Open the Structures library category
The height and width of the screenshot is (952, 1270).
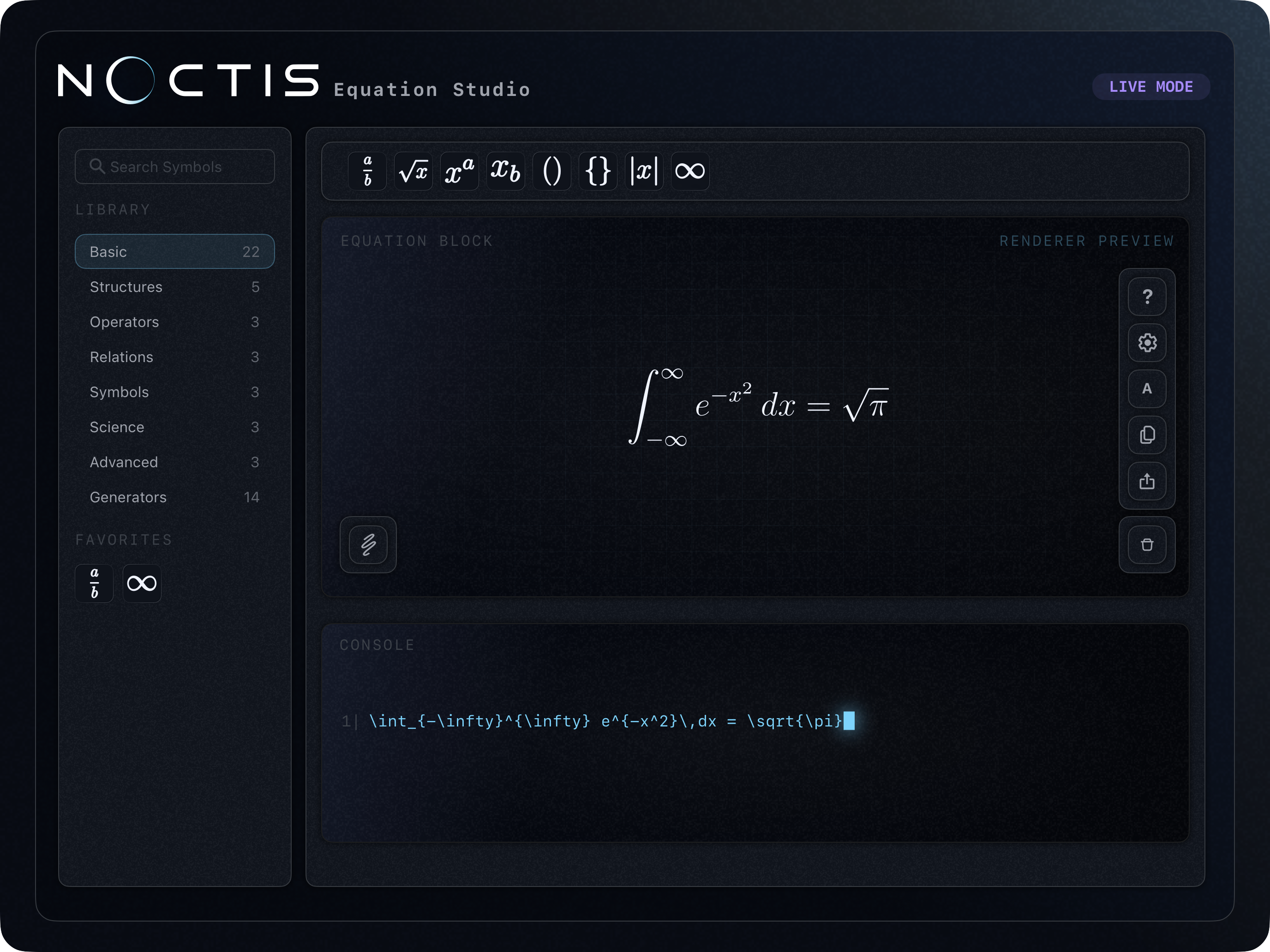(174, 286)
